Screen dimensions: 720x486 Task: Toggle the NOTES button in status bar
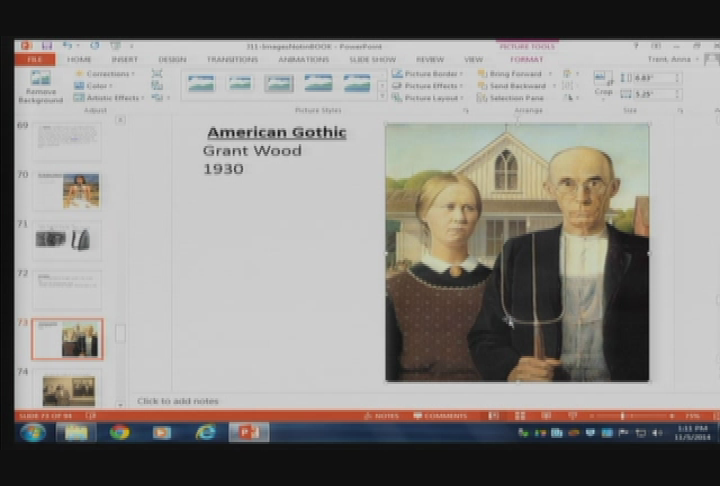(x=382, y=416)
